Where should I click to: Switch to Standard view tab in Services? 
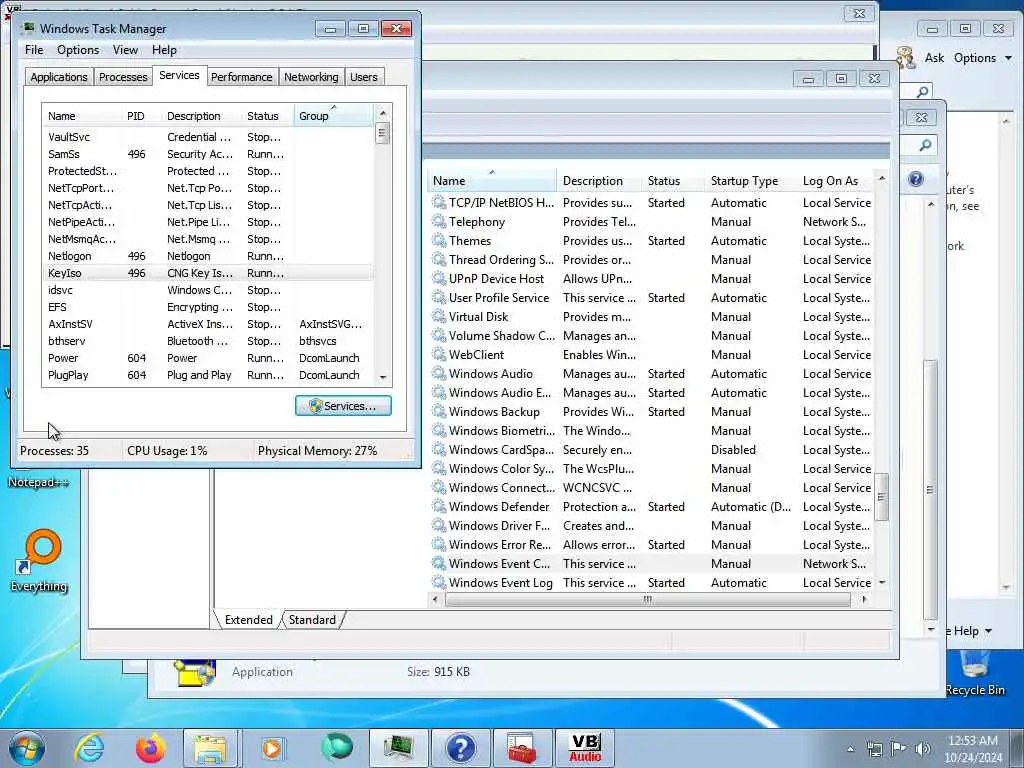(312, 620)
